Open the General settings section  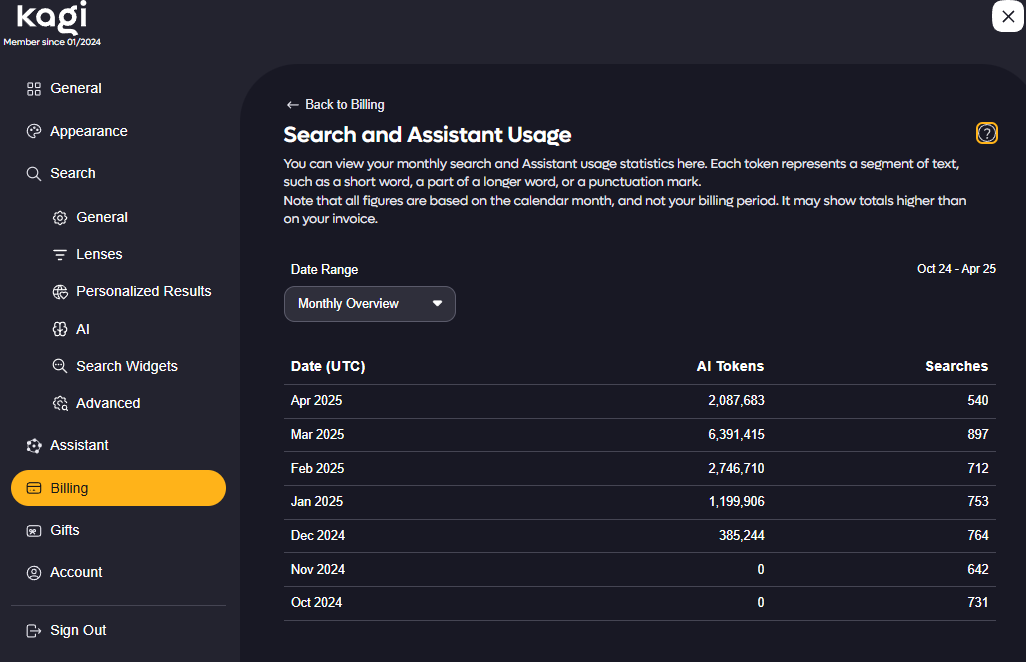[x=76, y=88]
